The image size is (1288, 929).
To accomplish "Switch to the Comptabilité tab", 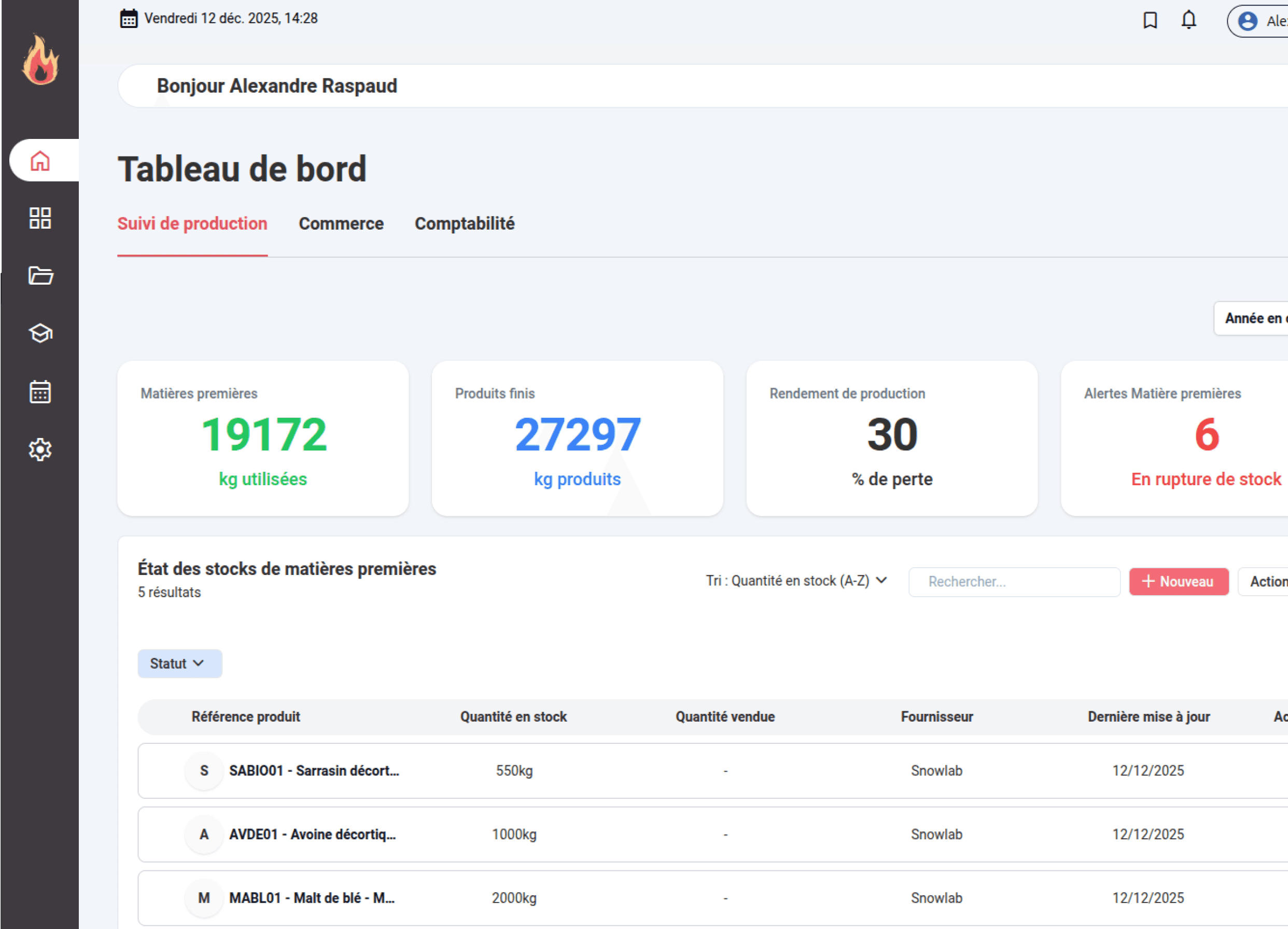I will tap(464, 224).
